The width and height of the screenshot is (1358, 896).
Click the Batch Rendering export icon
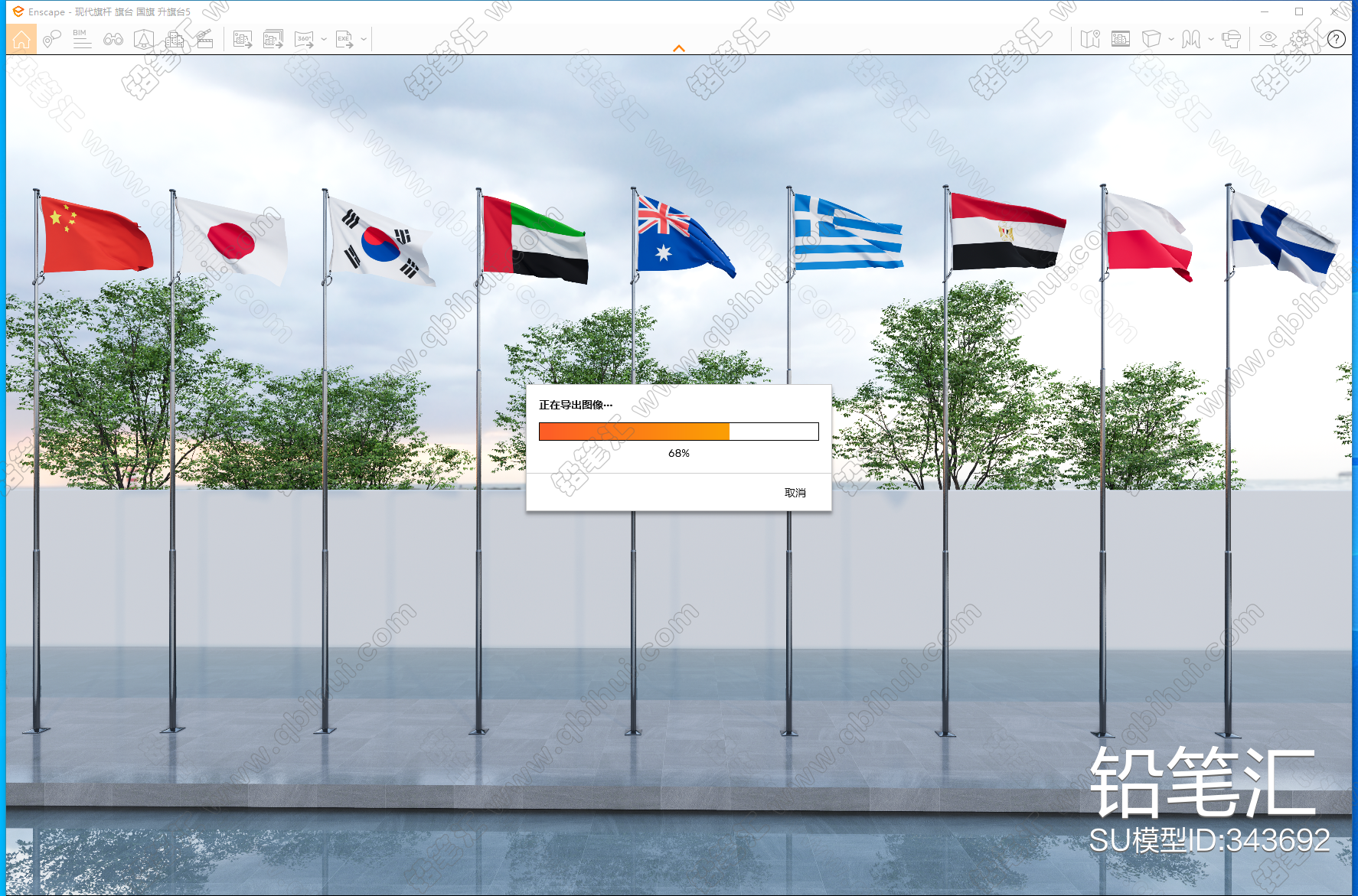click(273, 39)
